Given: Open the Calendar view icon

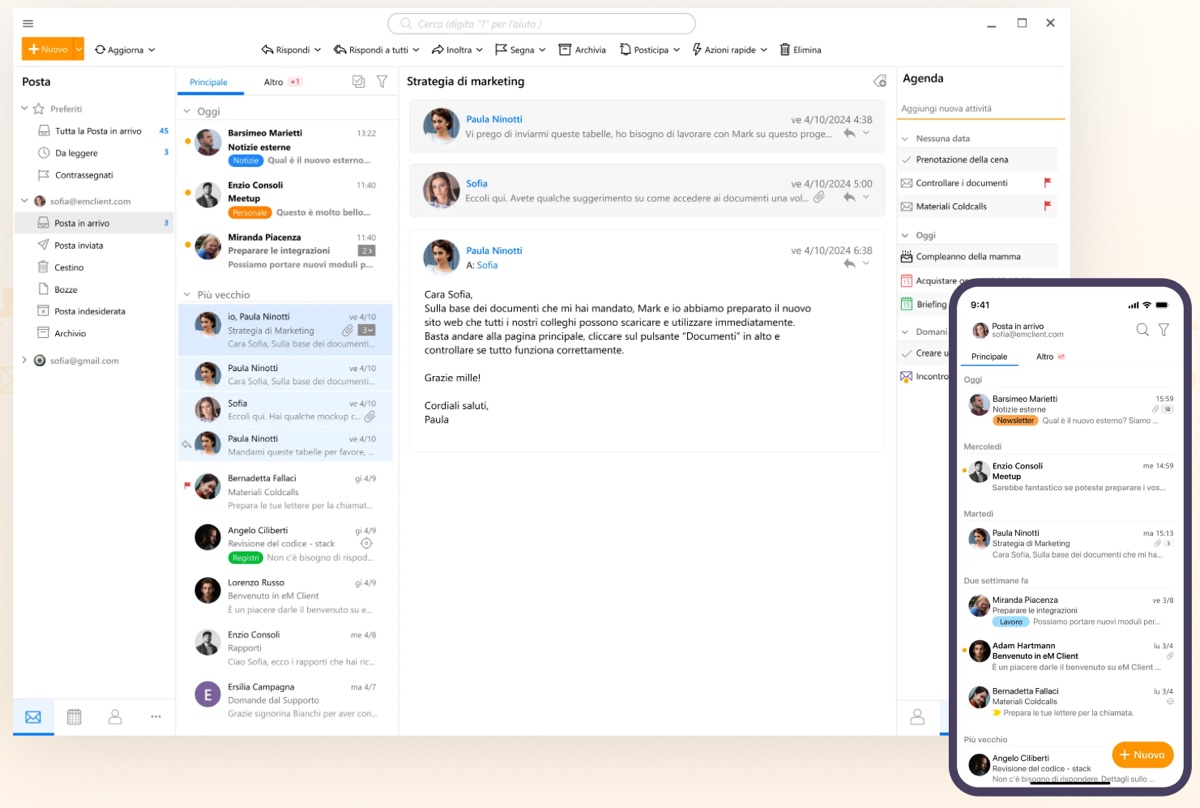Looking at the screenshot, I should pos(73,717).
